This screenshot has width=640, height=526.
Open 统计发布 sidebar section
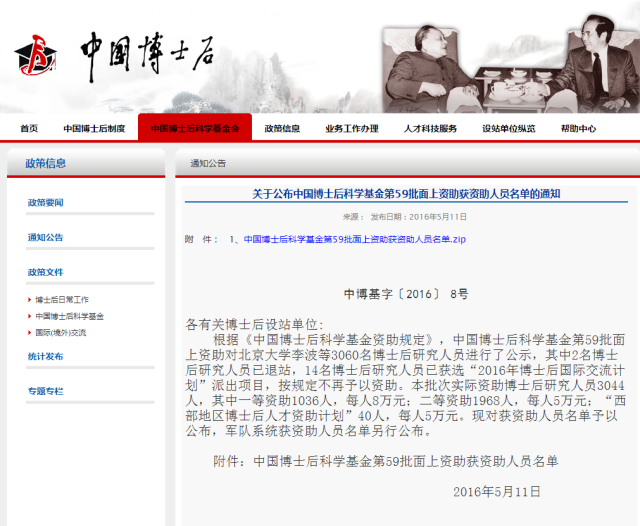click(45, 356)
